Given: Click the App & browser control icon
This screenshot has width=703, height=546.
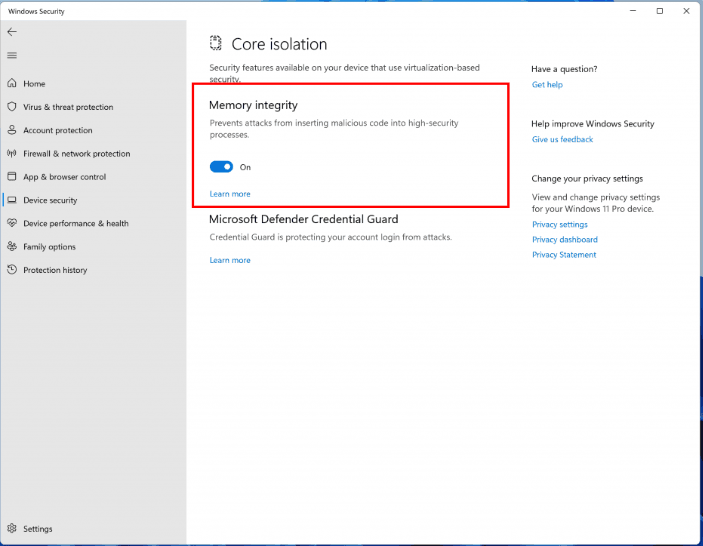Looking at the screenshot, I should click(12, 177).
